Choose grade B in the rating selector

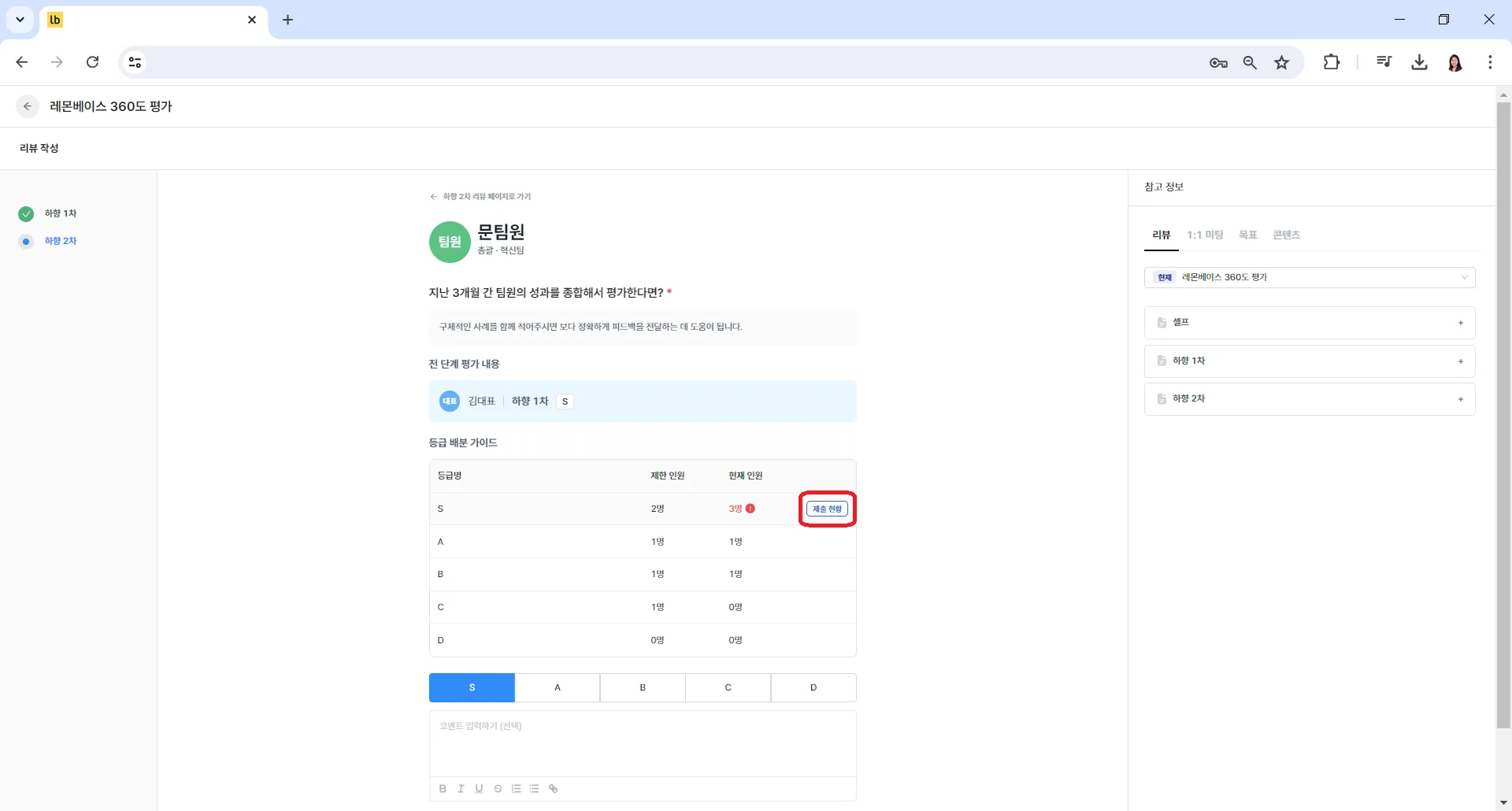643,687
